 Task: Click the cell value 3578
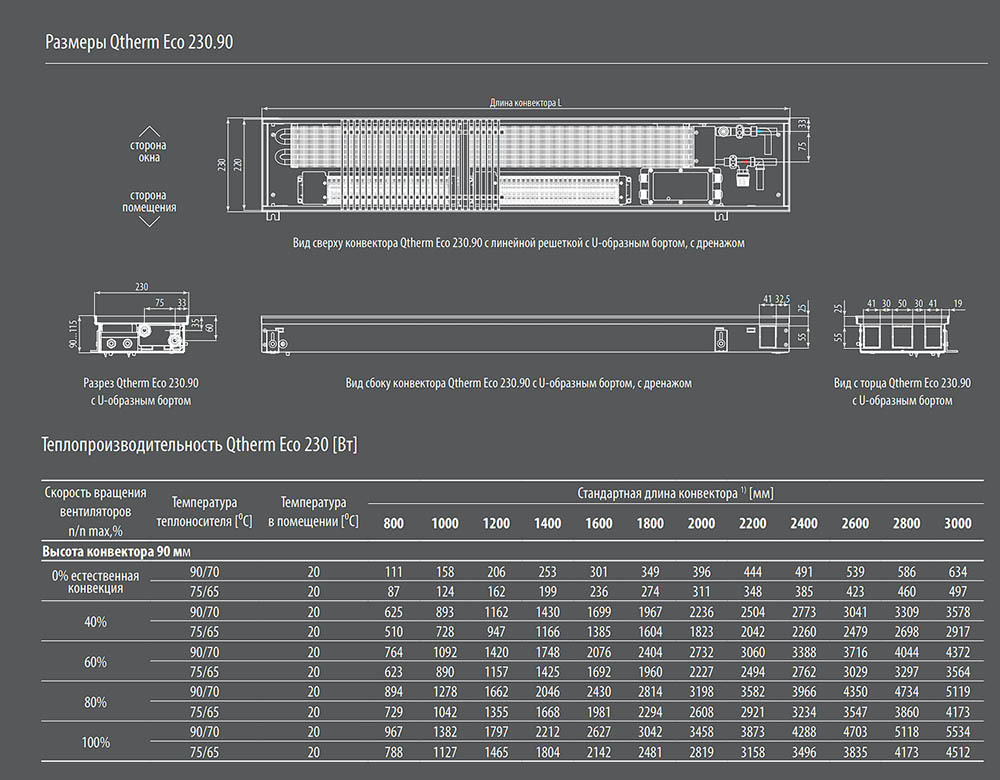point(958,612)
